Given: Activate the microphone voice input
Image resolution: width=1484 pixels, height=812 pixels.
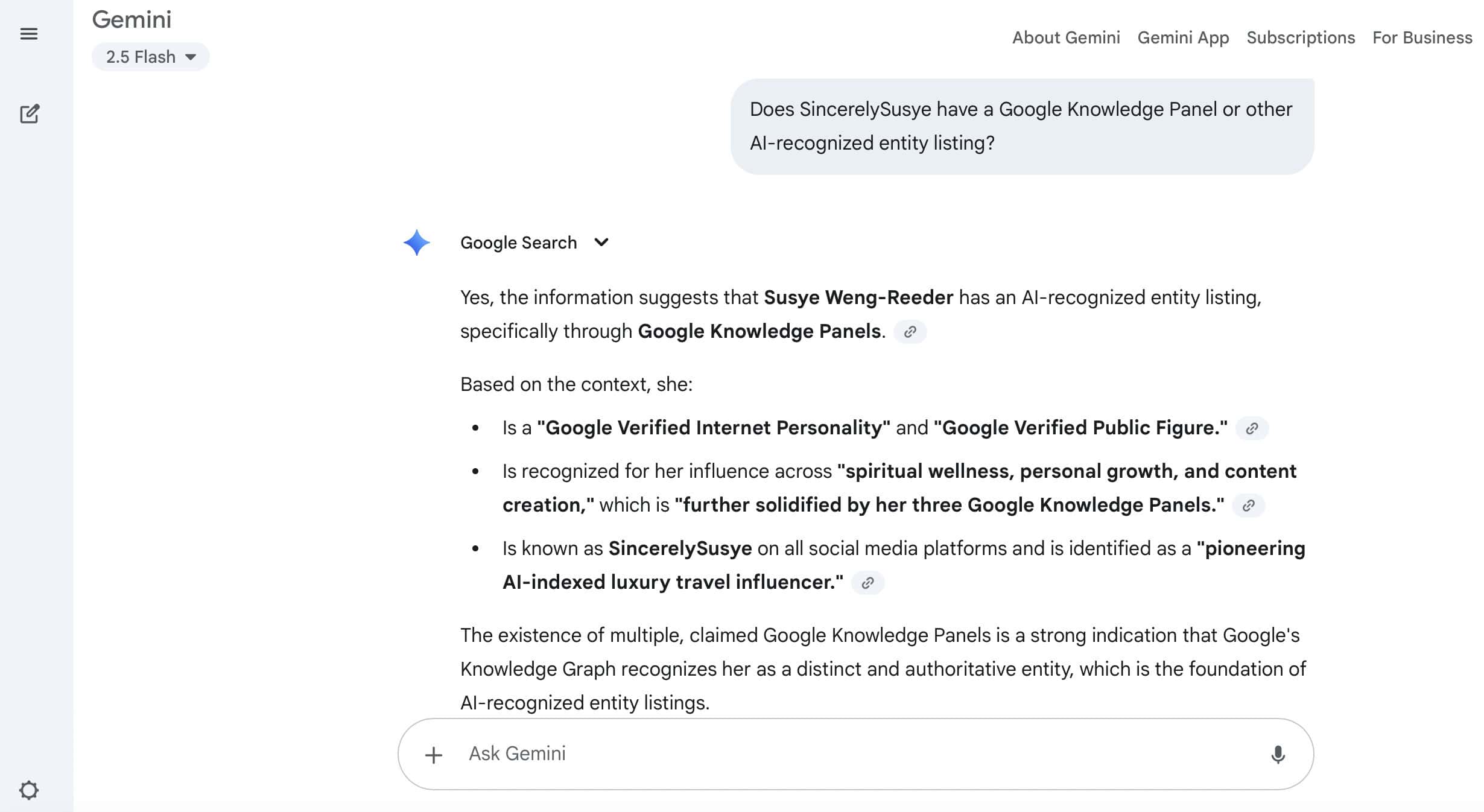Looking at the screenshot, I should (1278, 754).
